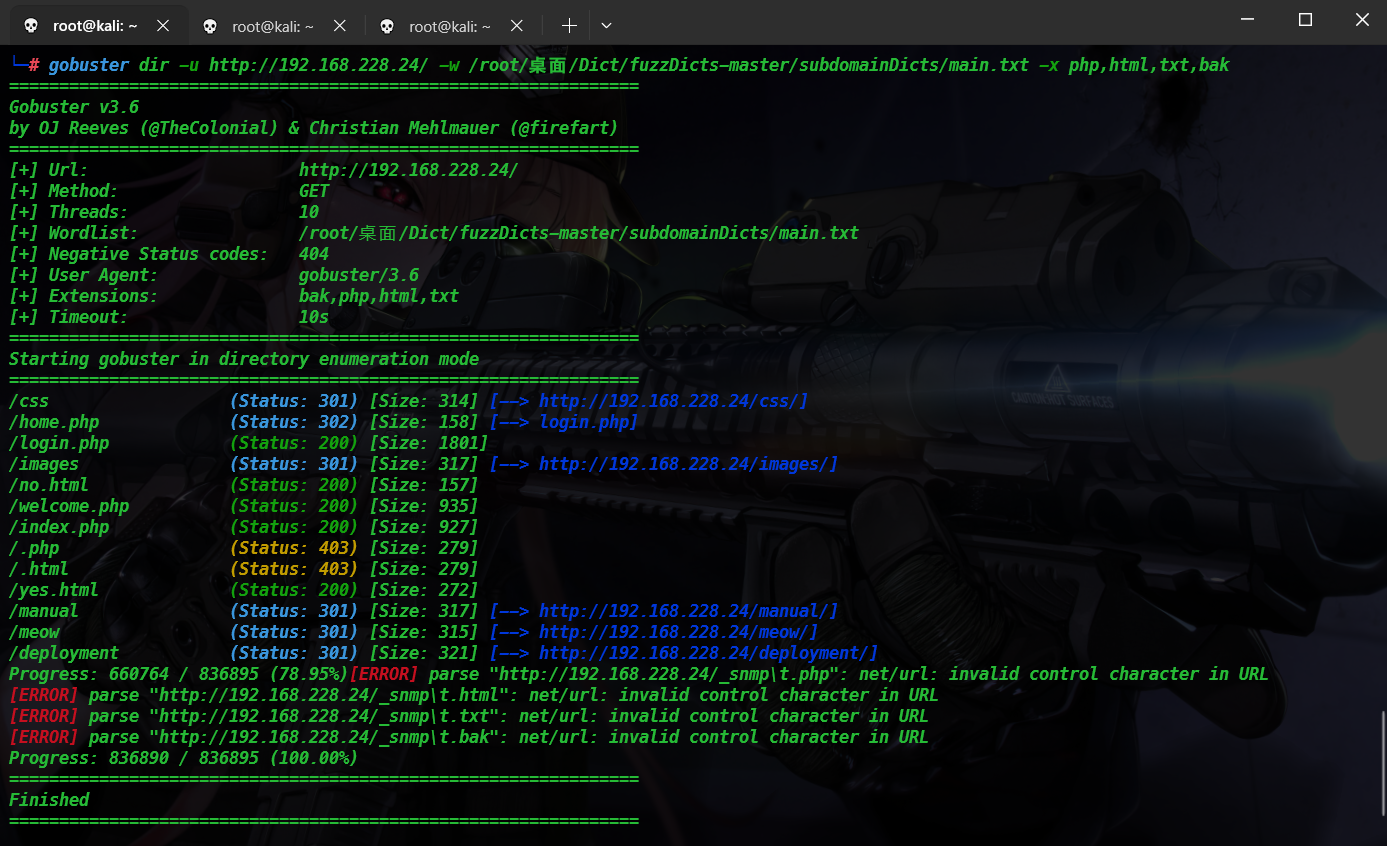Open a new terminal tab
The image size is (1387, 846).
[569, 26]
